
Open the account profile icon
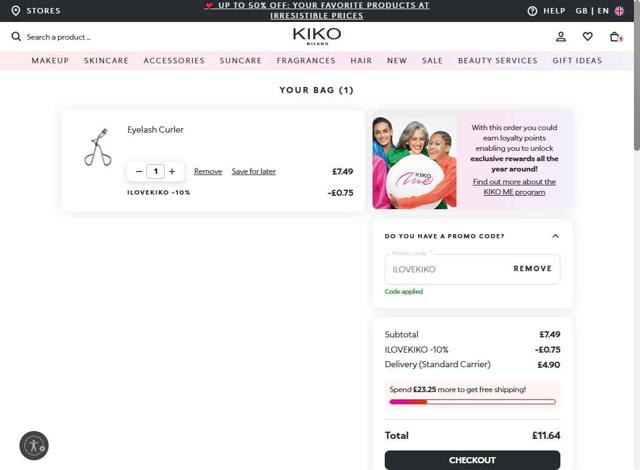tap(561, 37)
